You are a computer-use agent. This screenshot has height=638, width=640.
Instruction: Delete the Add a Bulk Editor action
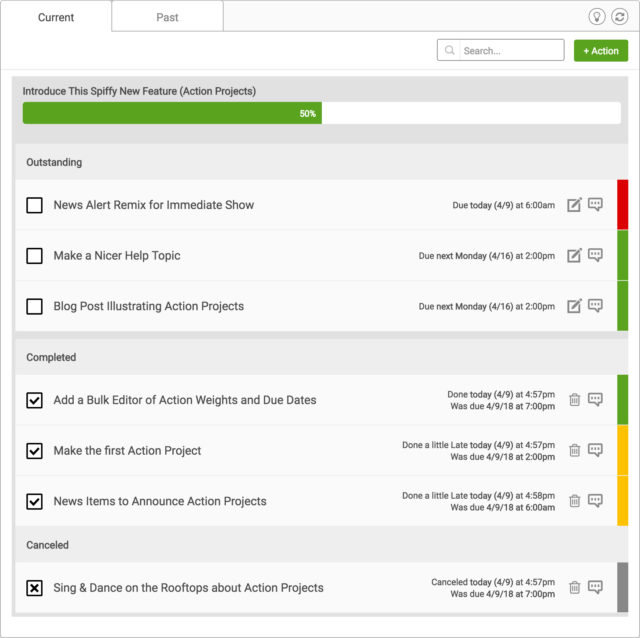574,400
